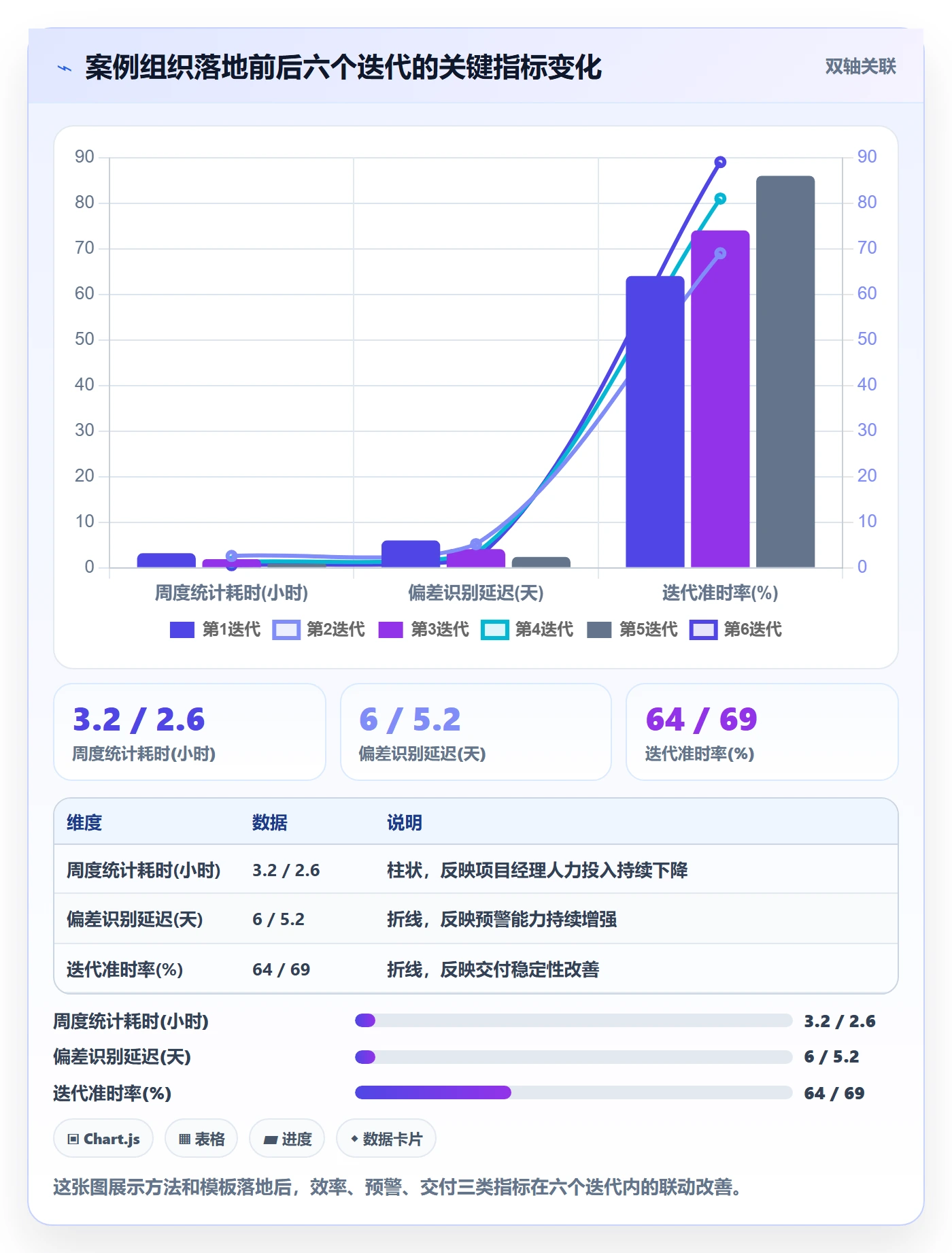Click the chart title 案例组织落地前后六个迭代的关键指标变化
Viewport: 952px width, 1253px height.
(x=343, y=67)
